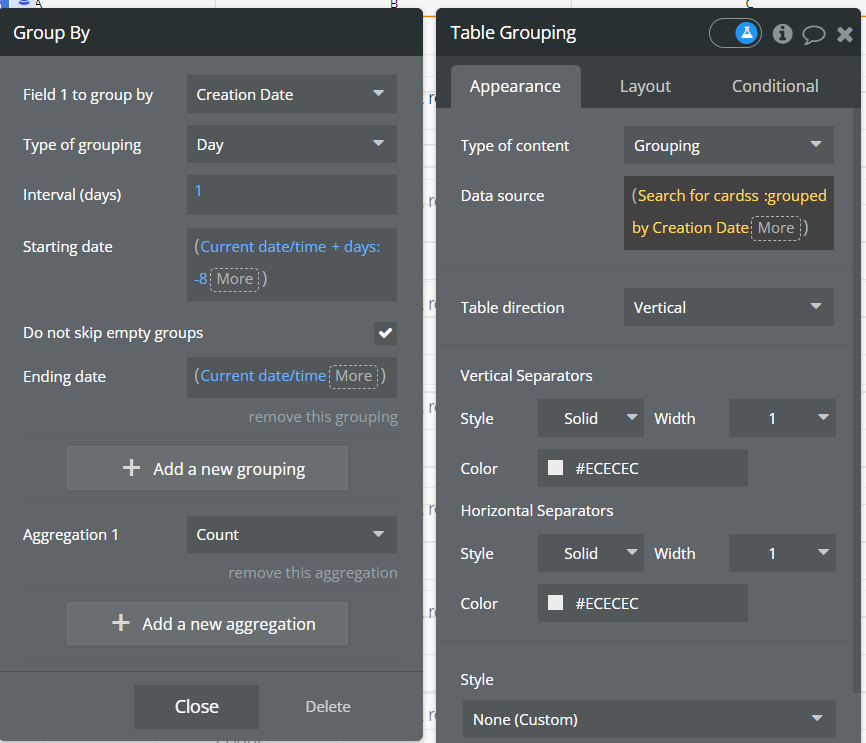Close the Table Grouping panel with X
The height and width of the screenshot is (743, 866).
[845, 34]
